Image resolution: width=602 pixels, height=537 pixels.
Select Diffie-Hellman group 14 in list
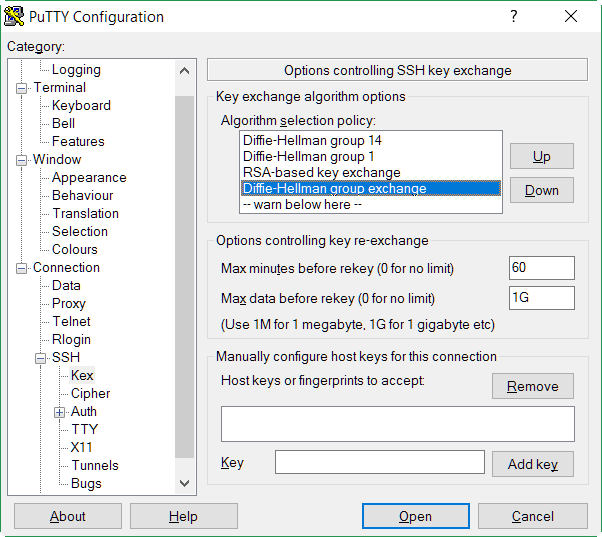pyautogui.click(x=312, y=141)
